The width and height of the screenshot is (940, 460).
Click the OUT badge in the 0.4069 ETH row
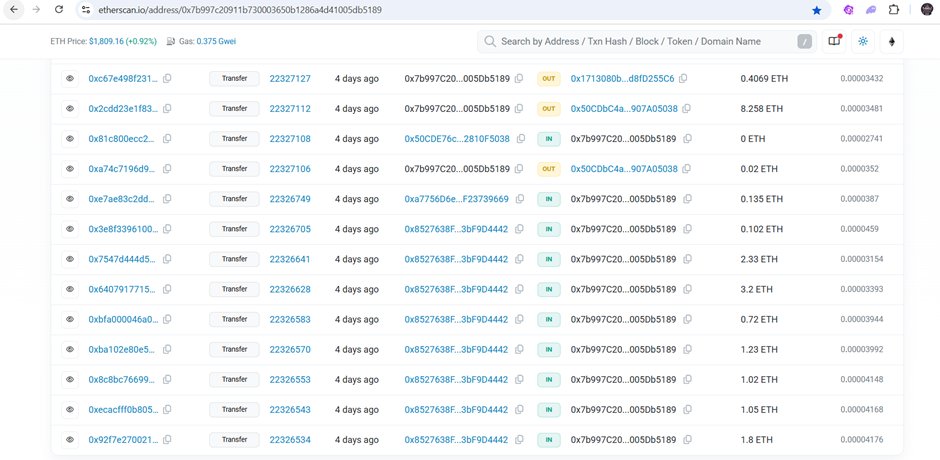coord(549,79)
